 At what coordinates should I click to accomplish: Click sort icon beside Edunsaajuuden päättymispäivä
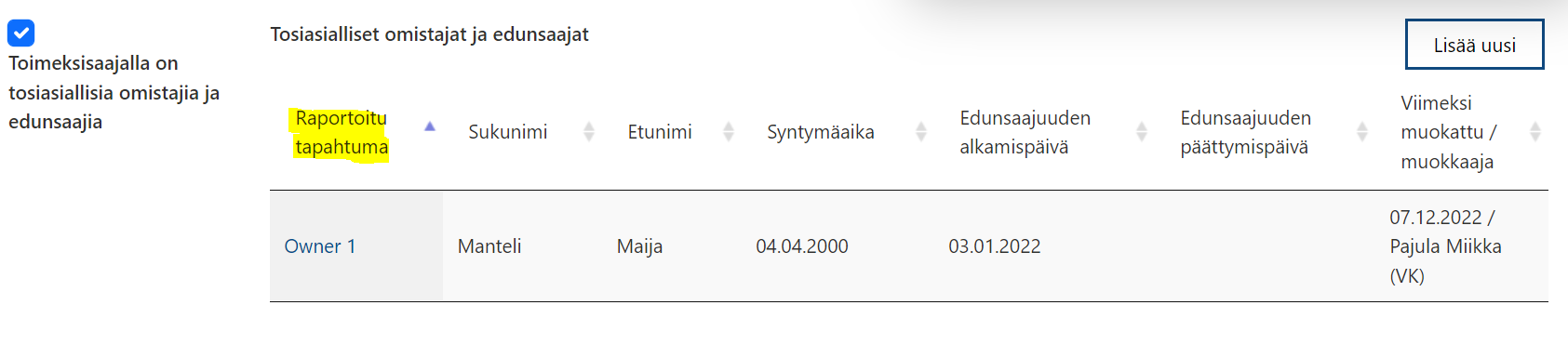pyautogui.click(x=1362, y=132)
